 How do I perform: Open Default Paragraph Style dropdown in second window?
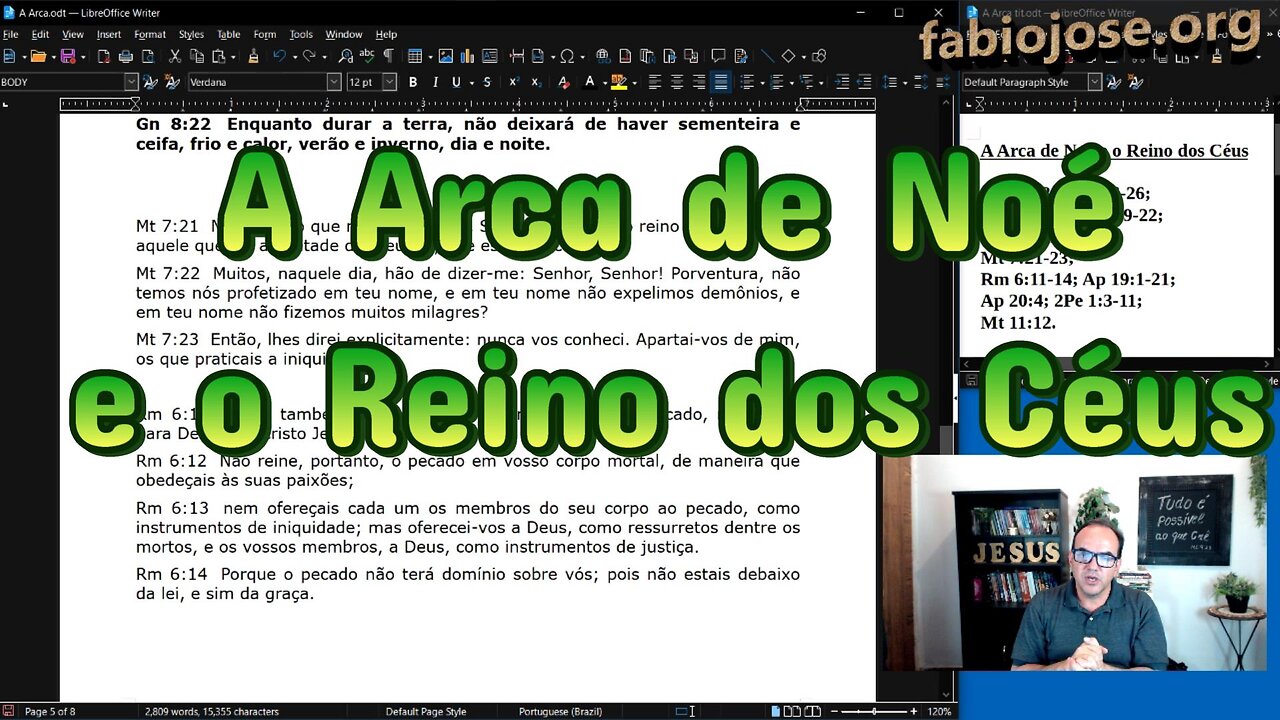tap(1094, 82)
